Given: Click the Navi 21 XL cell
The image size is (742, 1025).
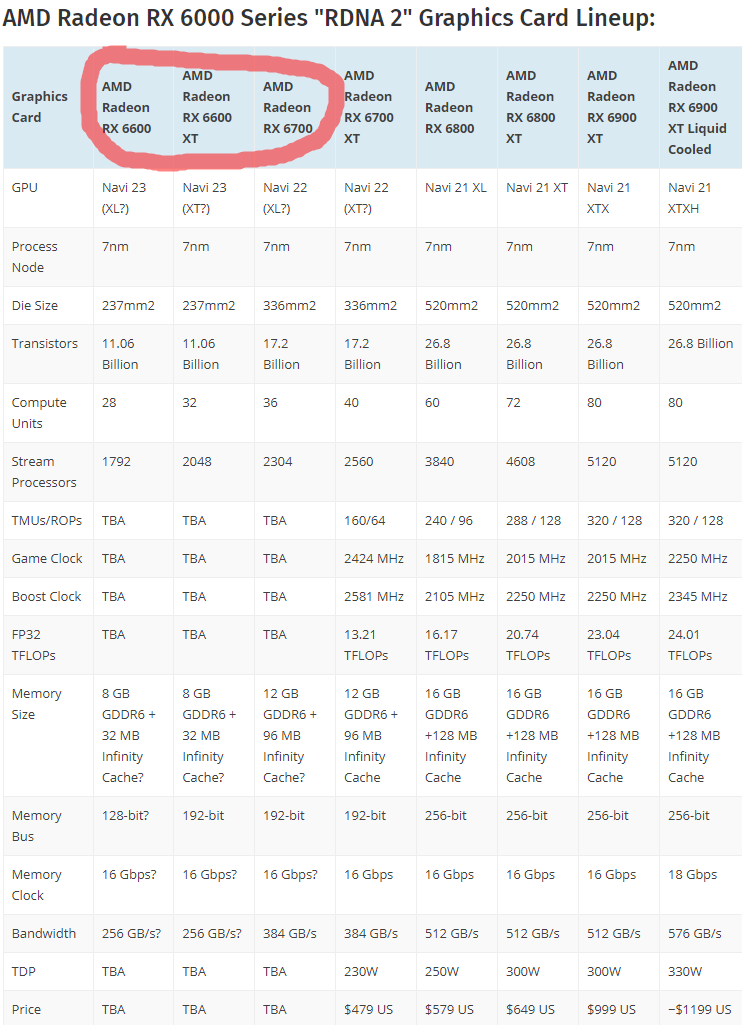Looking at the screenshot, I should (x=455, y=187).
